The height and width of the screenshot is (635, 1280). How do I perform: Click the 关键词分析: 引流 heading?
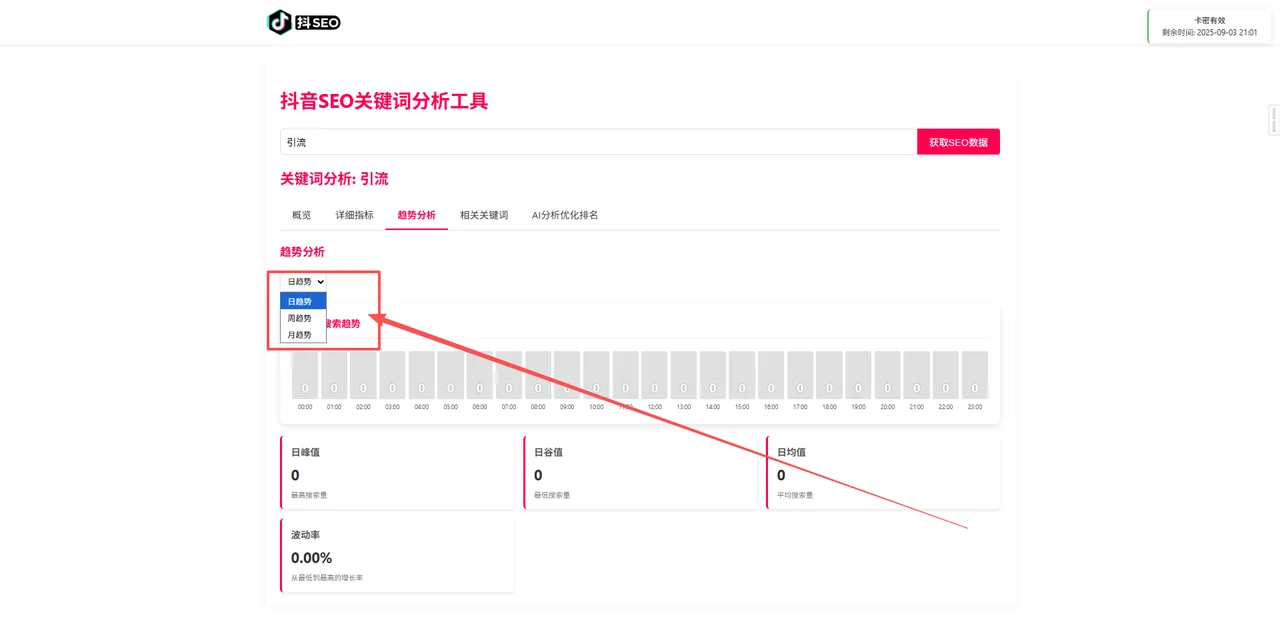point(334,179)
